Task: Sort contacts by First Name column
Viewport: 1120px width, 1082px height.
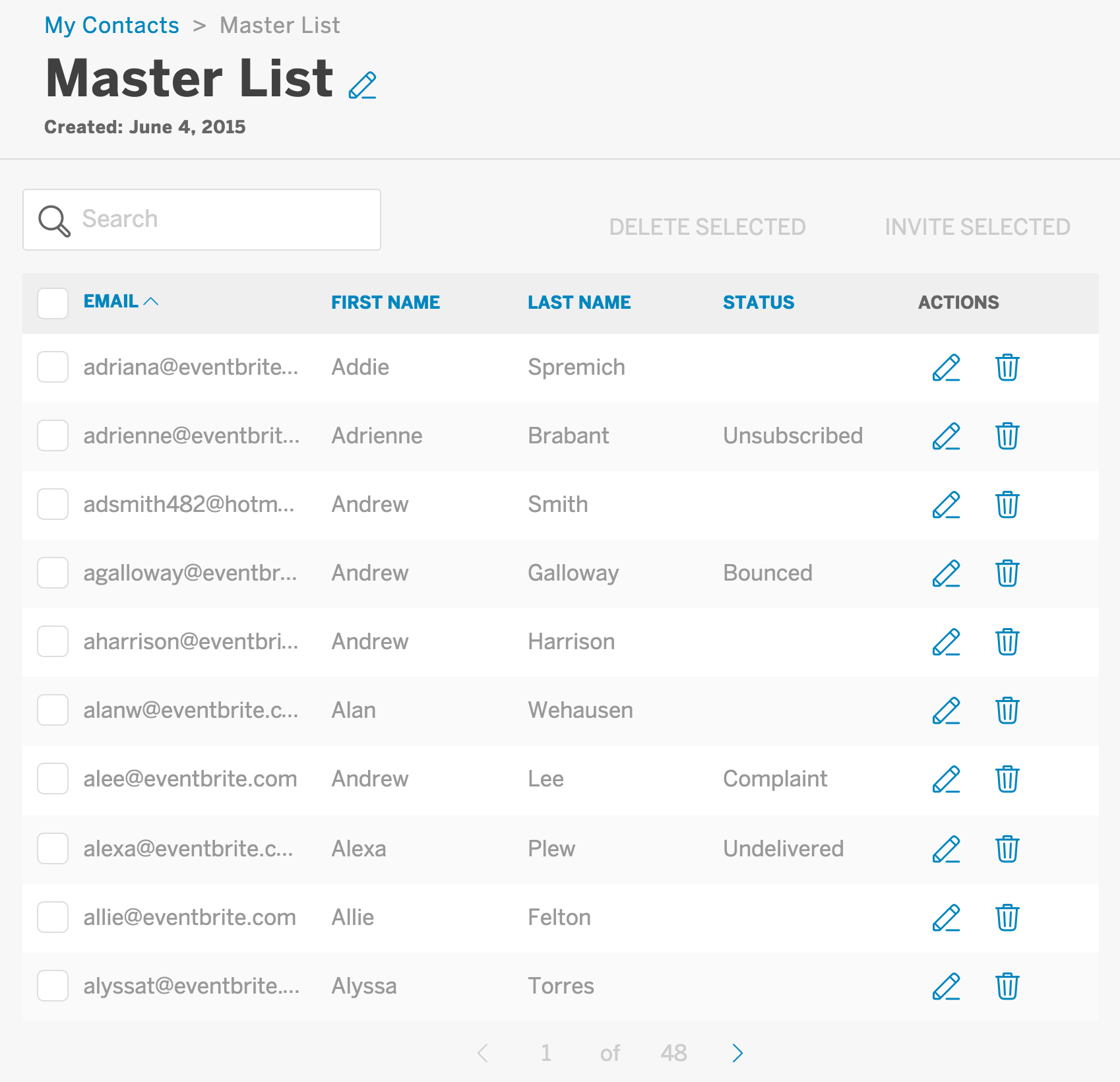Action: pos(385,302)
